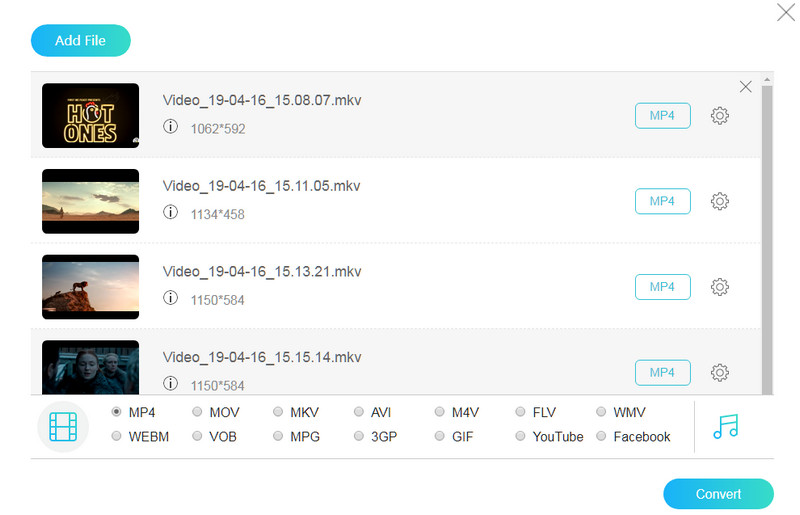Start conversion with the Convert button

718,494
